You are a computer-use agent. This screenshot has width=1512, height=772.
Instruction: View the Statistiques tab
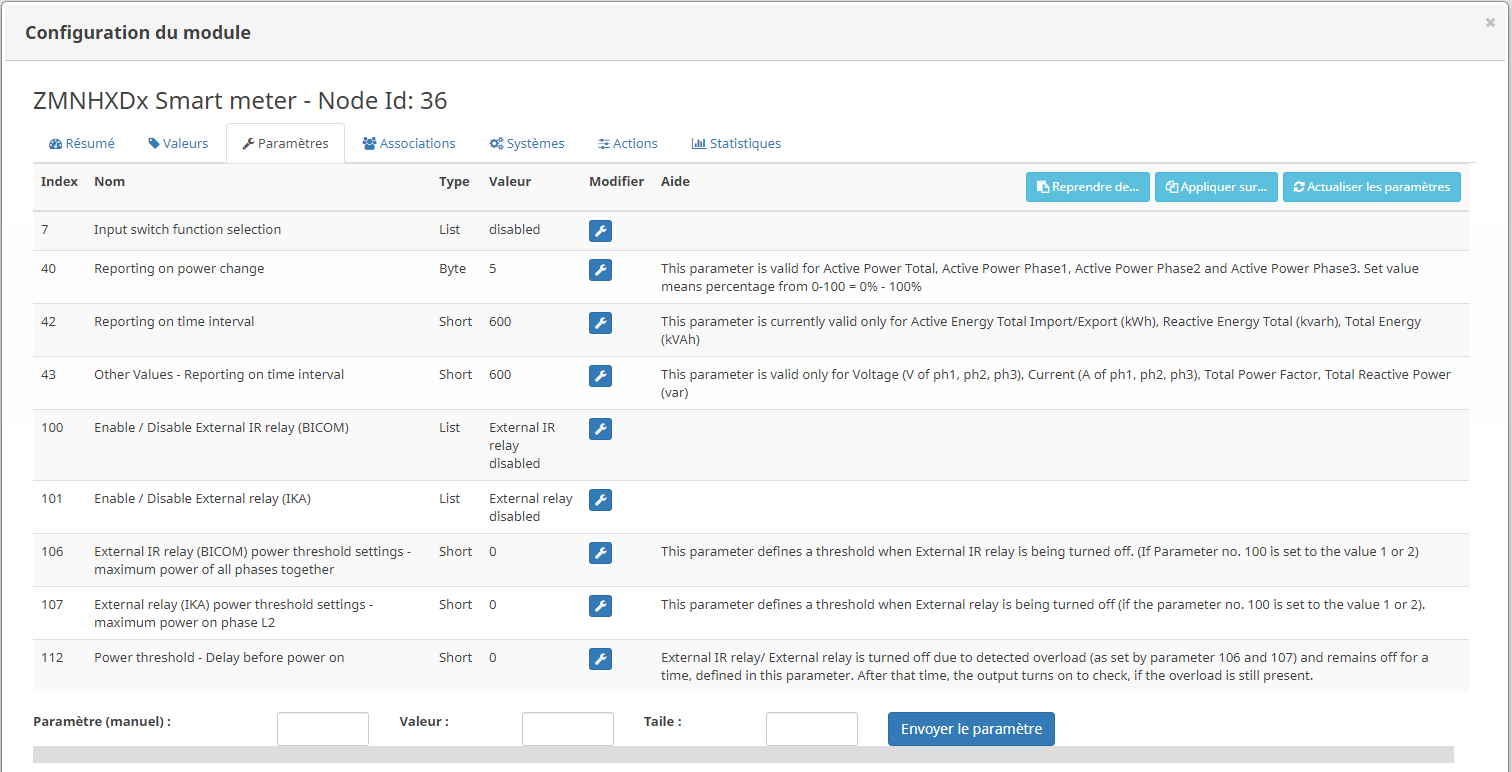[736, 143]
